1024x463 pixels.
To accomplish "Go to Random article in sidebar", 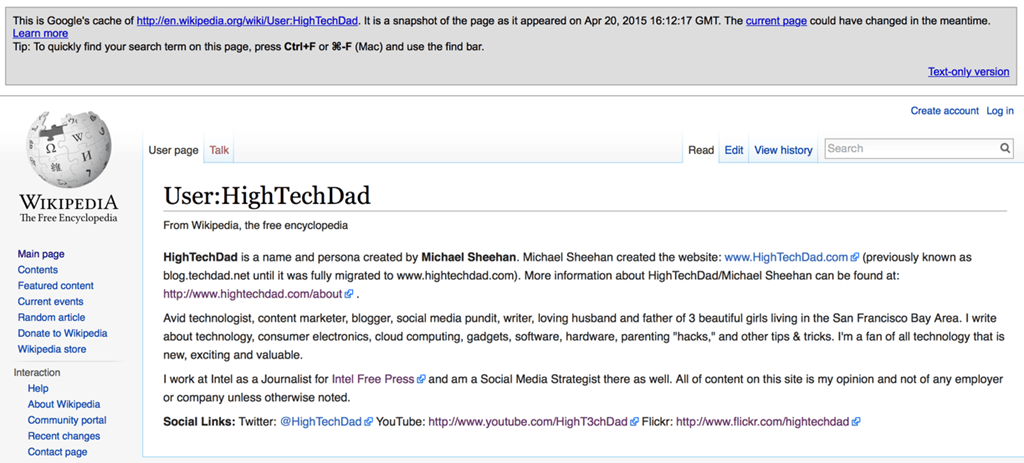I will coord(51,317).
